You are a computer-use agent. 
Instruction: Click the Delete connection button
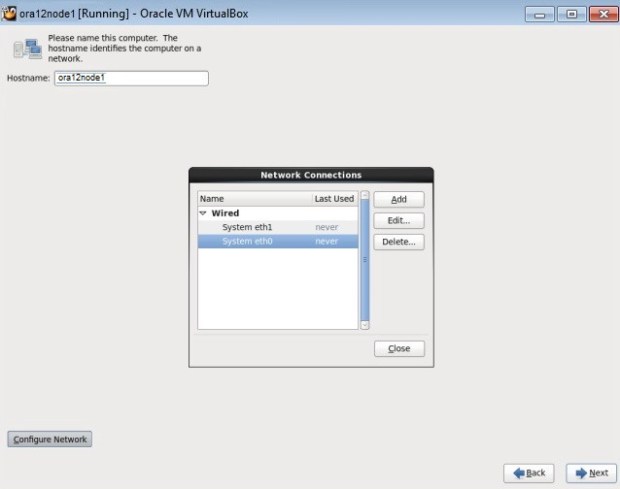(x=399, y=242)
